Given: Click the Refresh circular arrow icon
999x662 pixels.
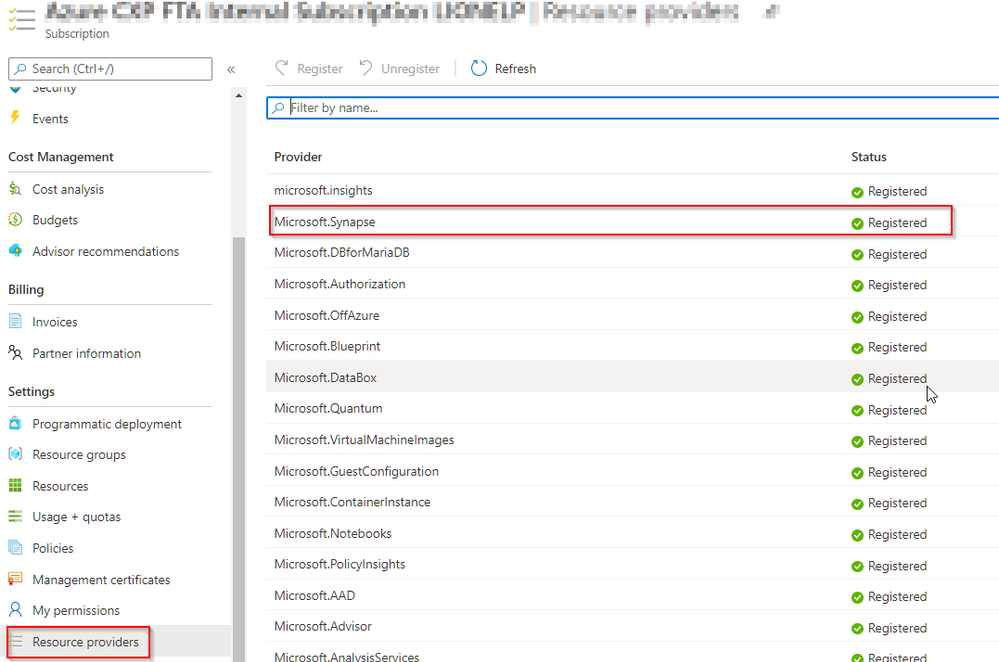Looking at the screenshot, I should pos(478,68).
